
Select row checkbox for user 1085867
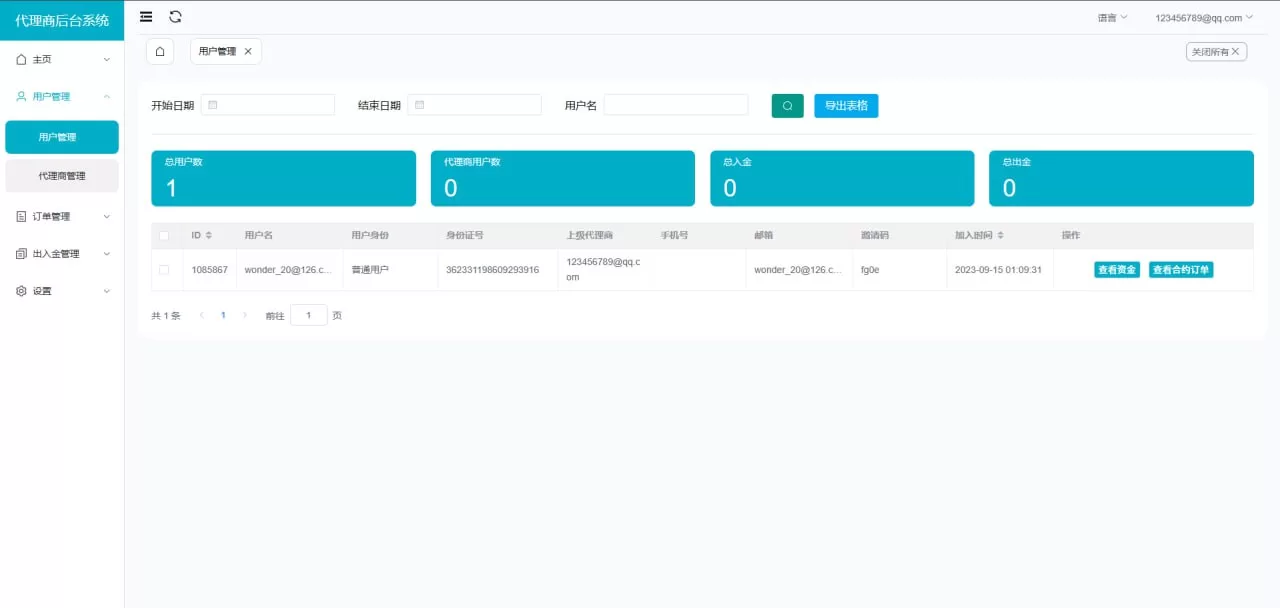point(164,270)
